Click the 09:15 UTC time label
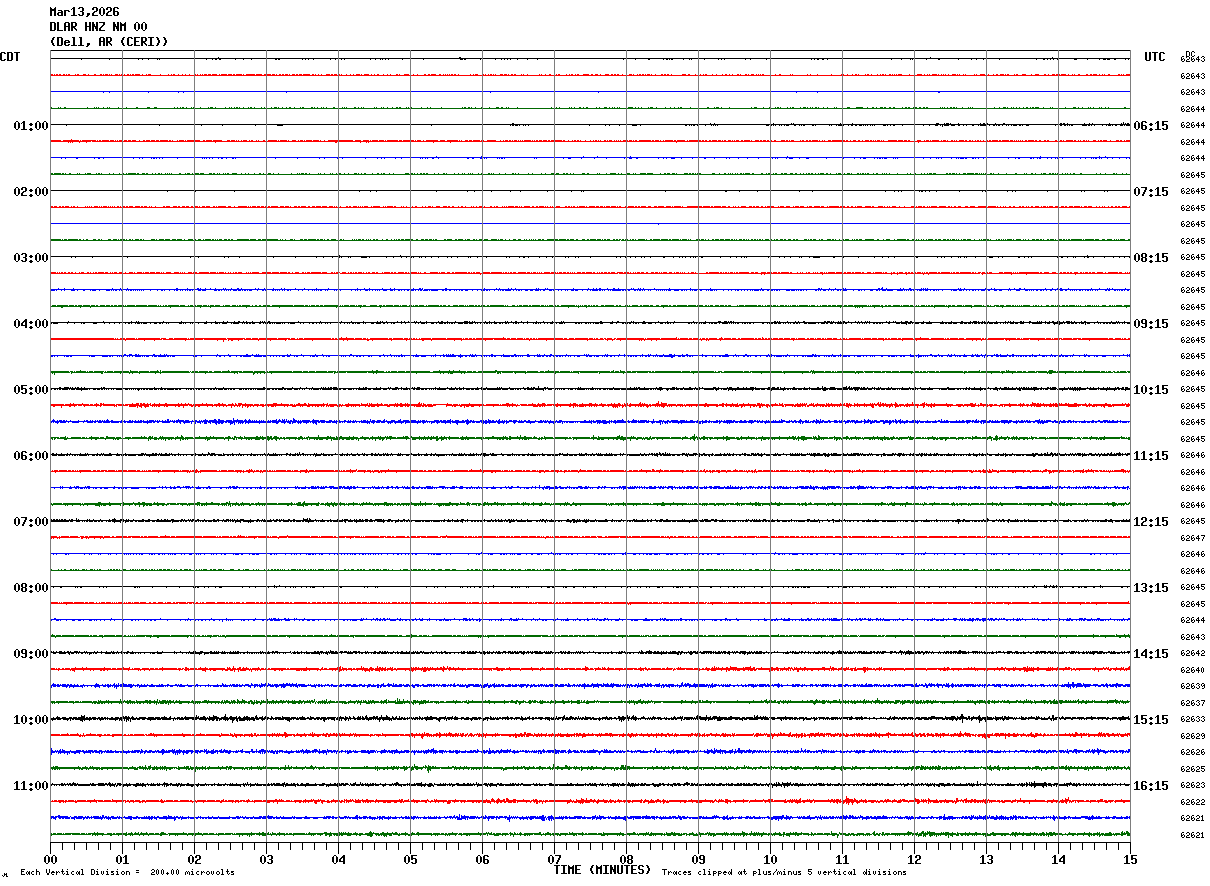The image size is (1210, 886). tap(1151, 324)
